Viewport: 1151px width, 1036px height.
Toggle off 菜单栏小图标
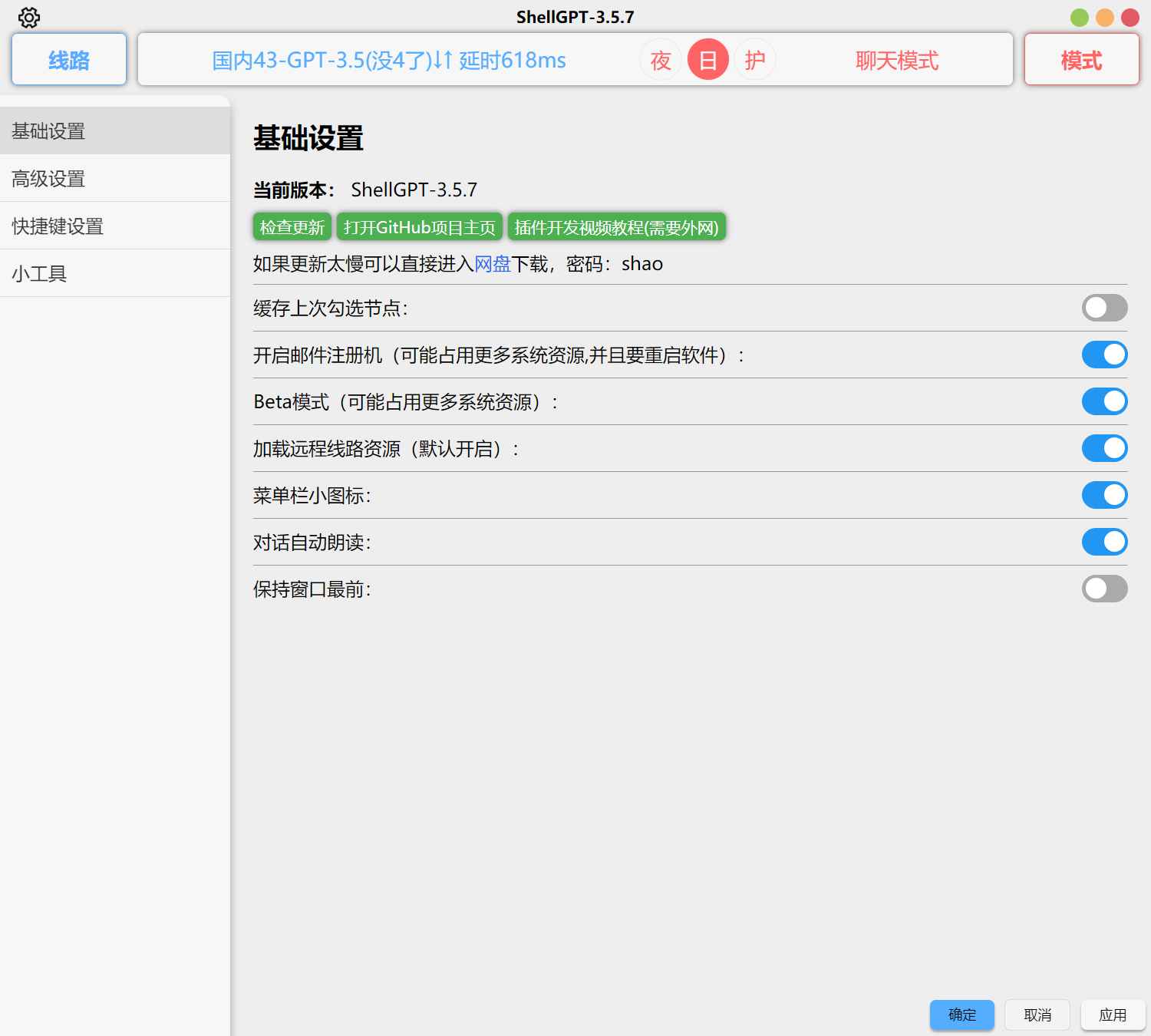[1103, 495]
